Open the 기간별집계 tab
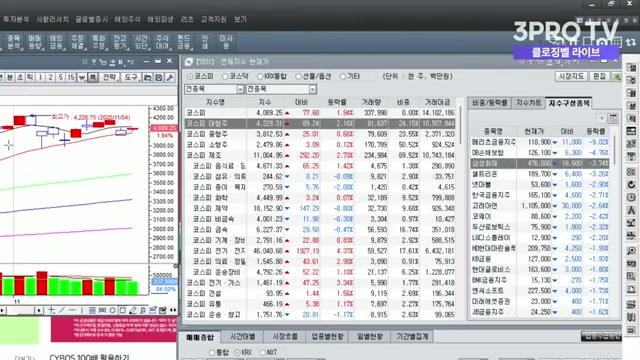The width and height of the screenshot is (640, 360). pyautogui.click(x=412, y=337)
